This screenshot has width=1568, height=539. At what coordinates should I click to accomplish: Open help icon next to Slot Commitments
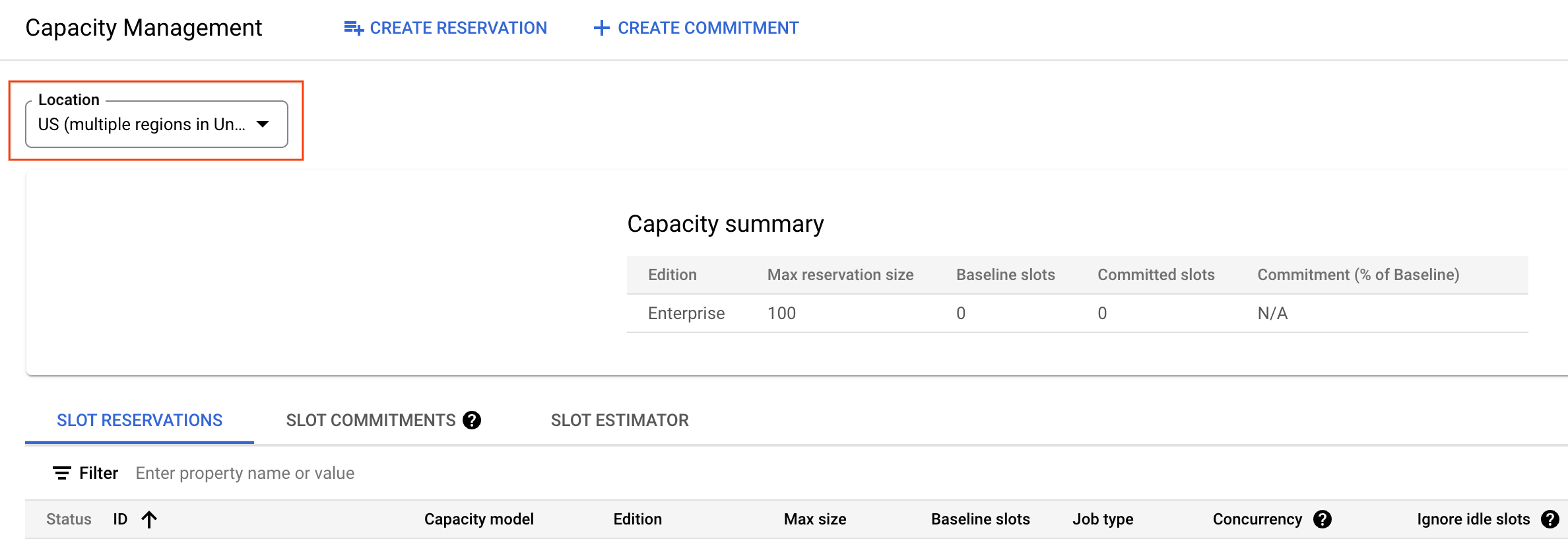point(472,420)
